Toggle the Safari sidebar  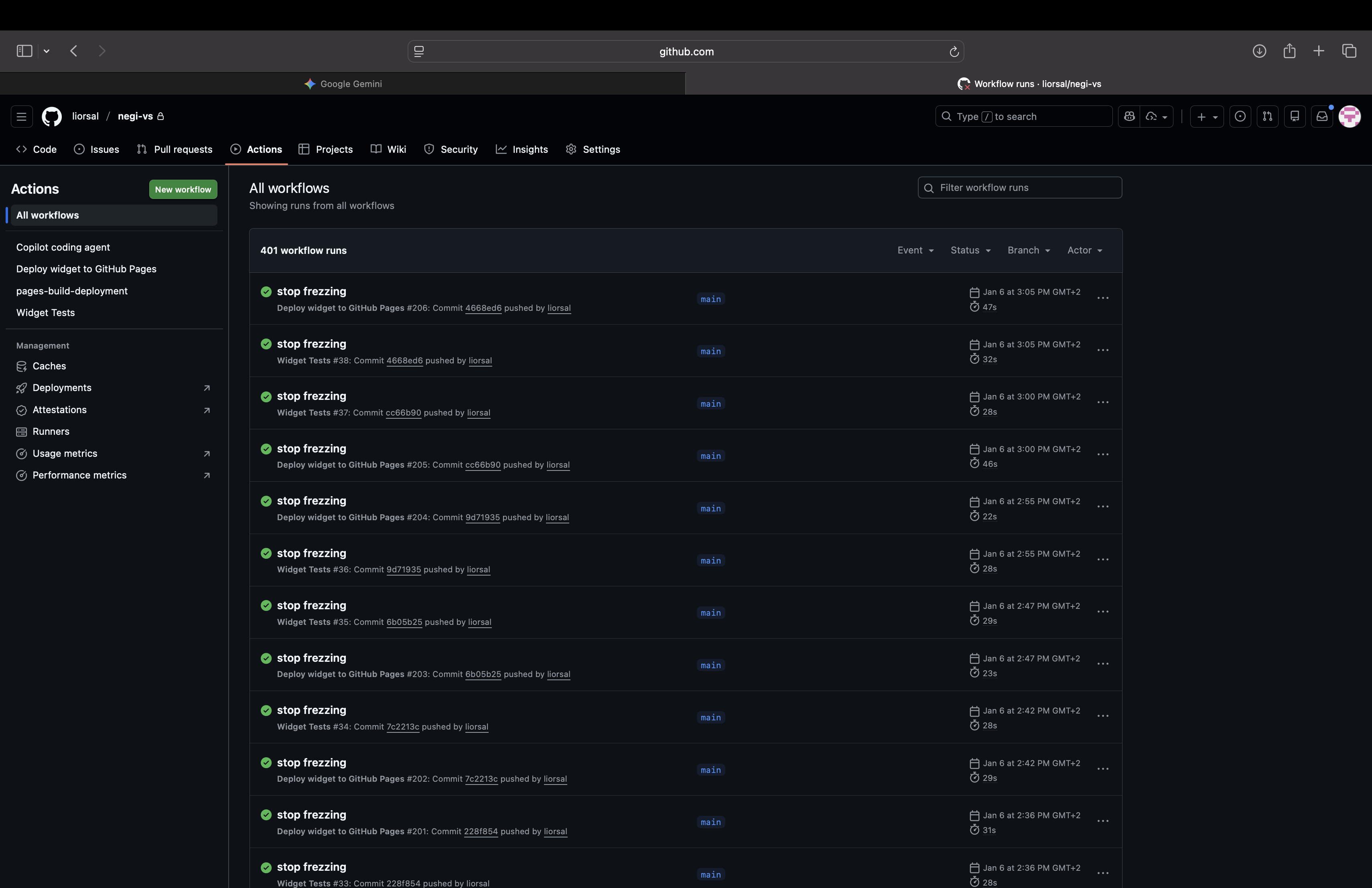tap(24, 51)
